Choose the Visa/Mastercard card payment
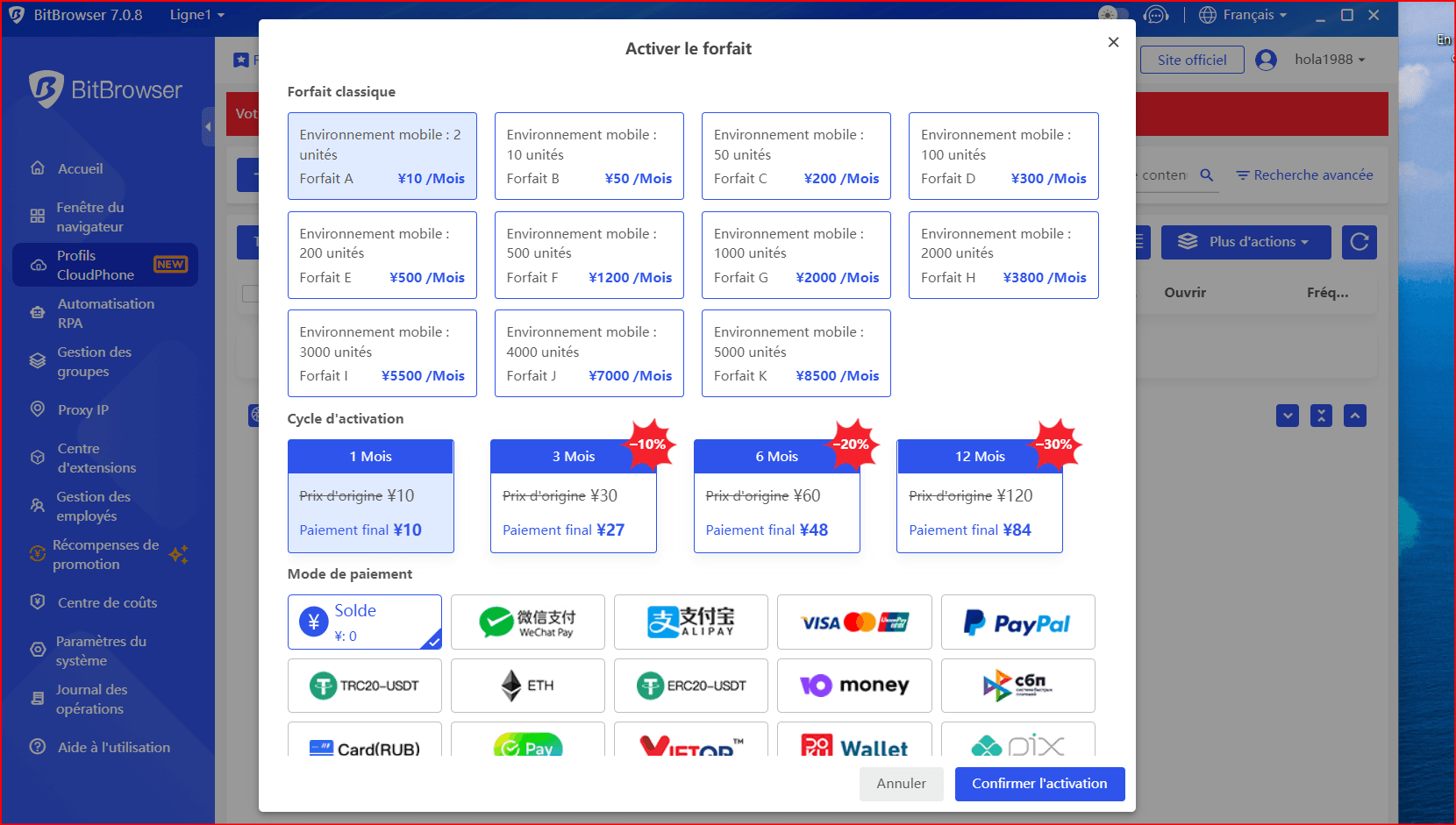This screenshot has height=825, width=1456. (854, 622)
